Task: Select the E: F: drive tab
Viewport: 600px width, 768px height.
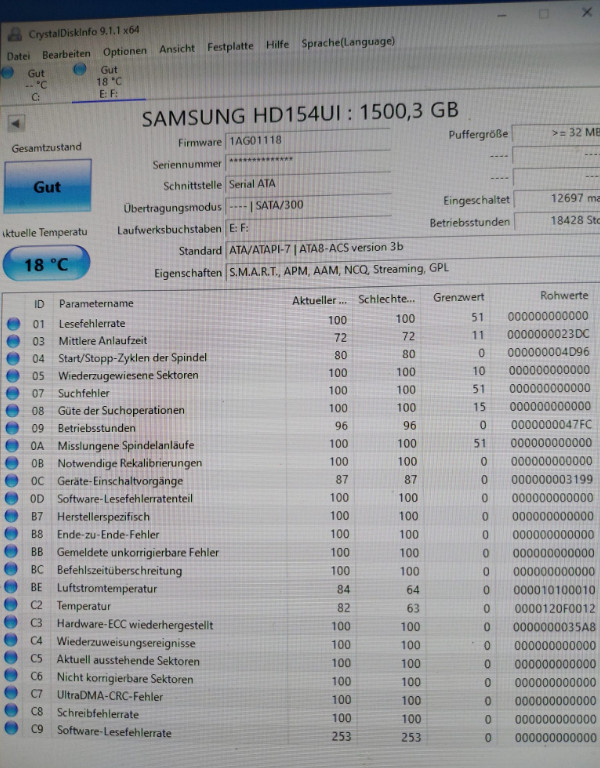Action: pos(109,82)
